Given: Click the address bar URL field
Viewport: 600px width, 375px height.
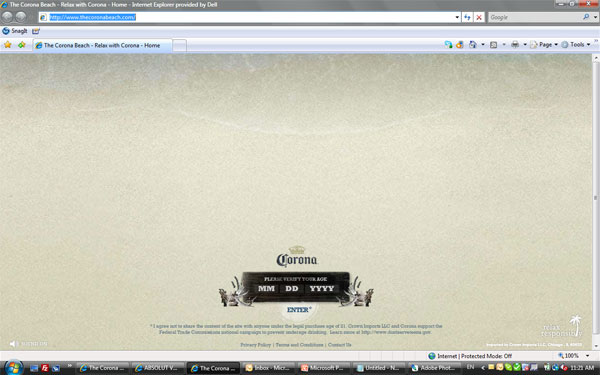Looking at the screenshot, I should tap(246, 17).
